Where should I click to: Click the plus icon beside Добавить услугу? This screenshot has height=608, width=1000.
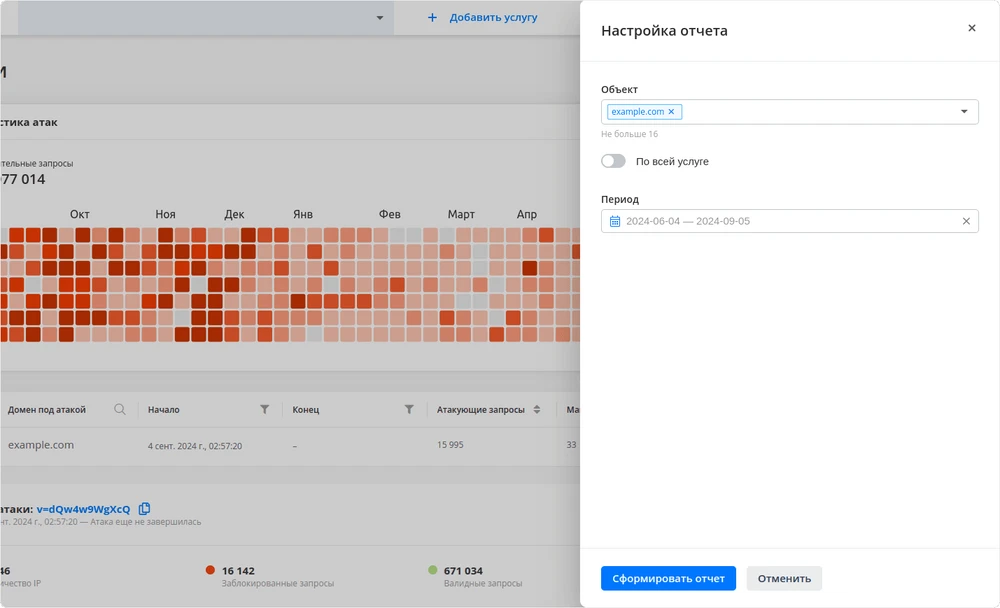tap(432, 17)
